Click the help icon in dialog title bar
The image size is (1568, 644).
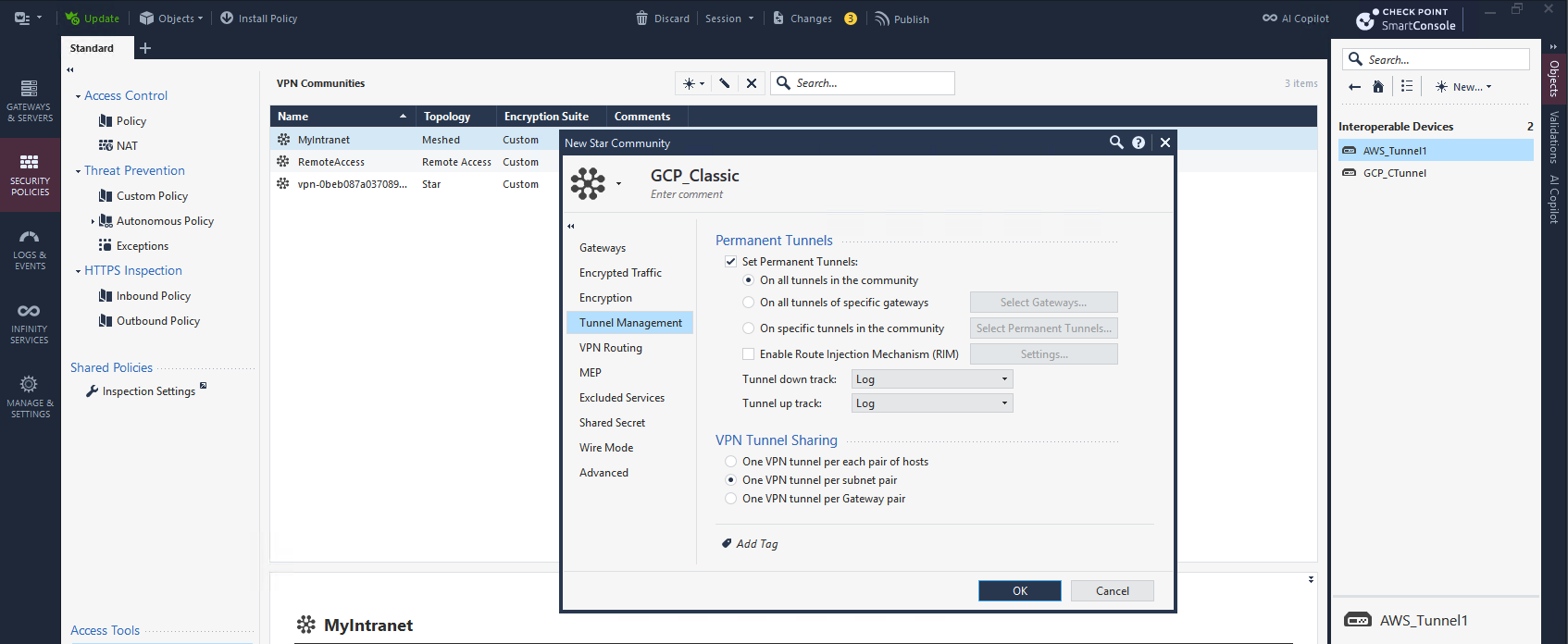click(x=1139, y=142)
